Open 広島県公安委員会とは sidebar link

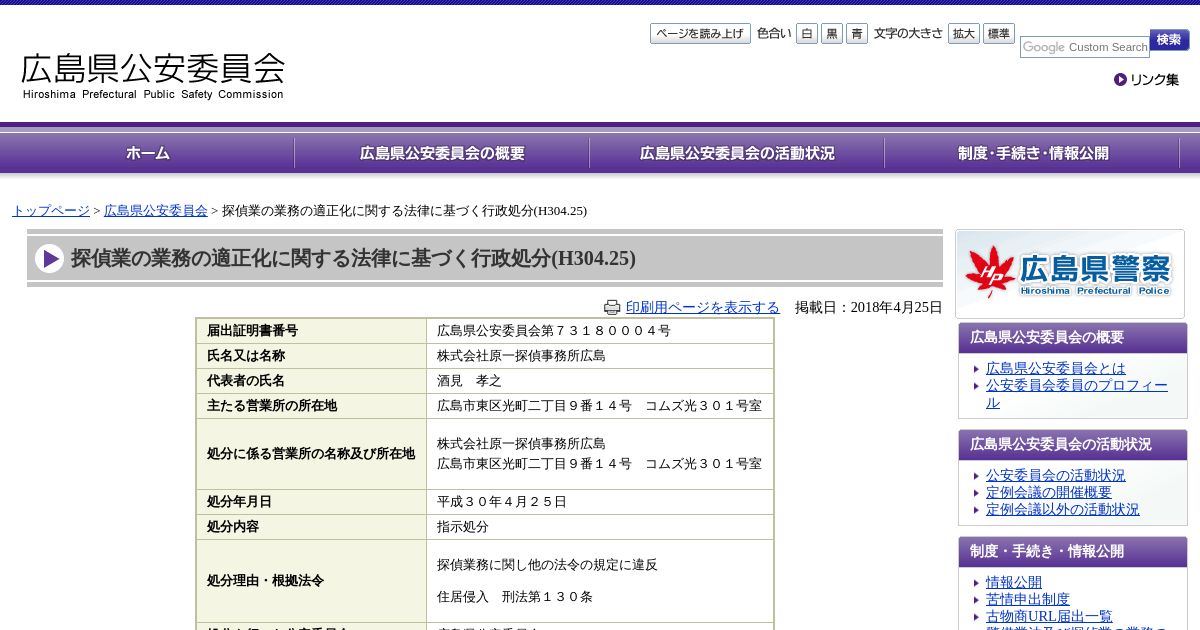(x=1056, y=368)
